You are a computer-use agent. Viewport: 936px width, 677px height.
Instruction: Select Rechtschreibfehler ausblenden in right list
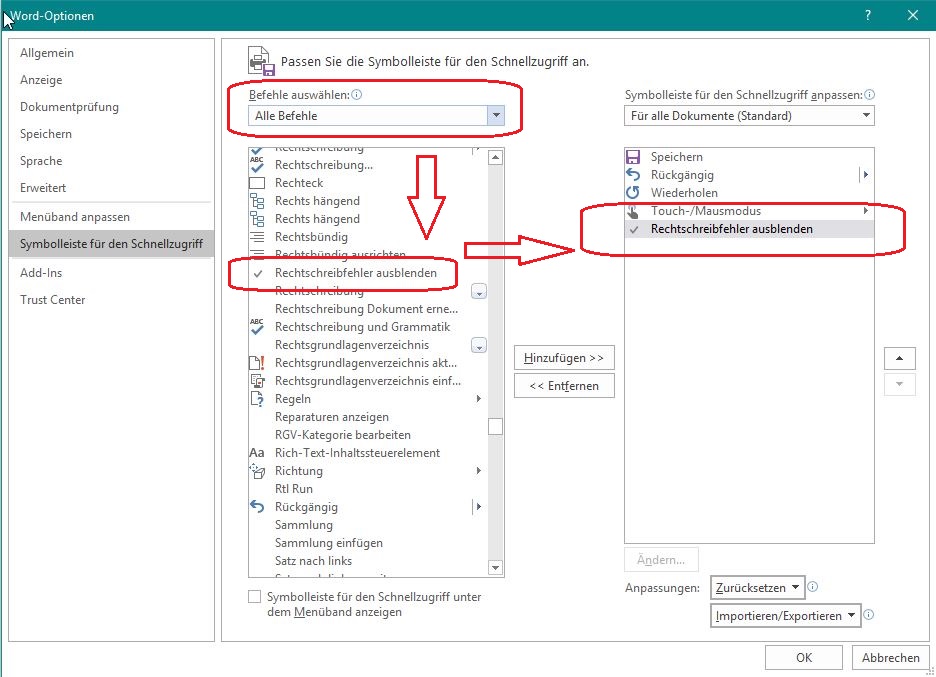point(749,229)
